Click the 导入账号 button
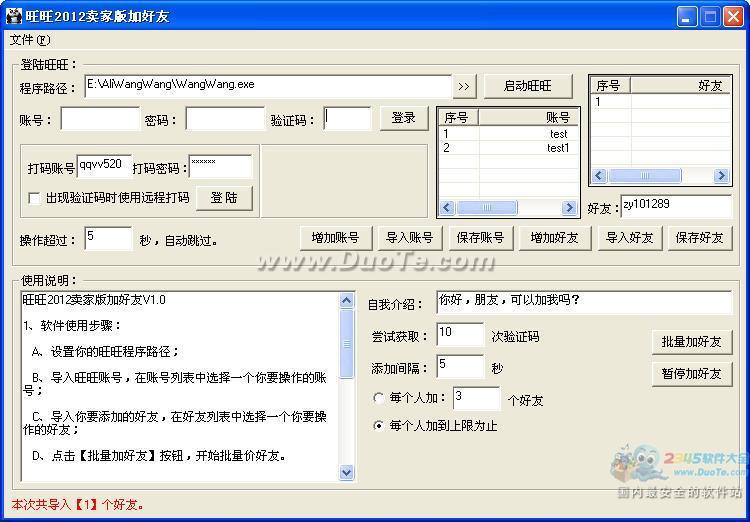Image resolution: width=750 pixels, height=522 pixels. tap(410, 238)
